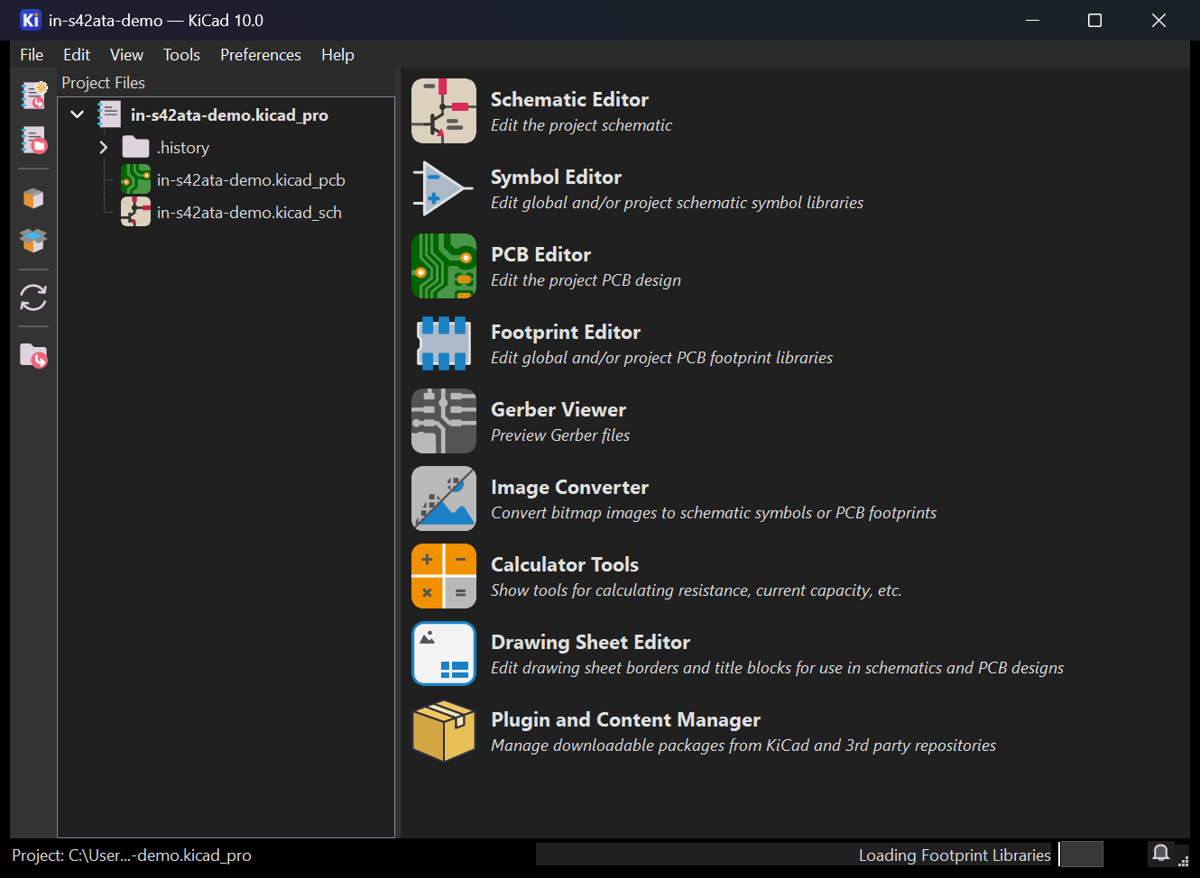
Task: Open Image Converter via its icon
Action: pyautogui.click(x=444, y=499)
